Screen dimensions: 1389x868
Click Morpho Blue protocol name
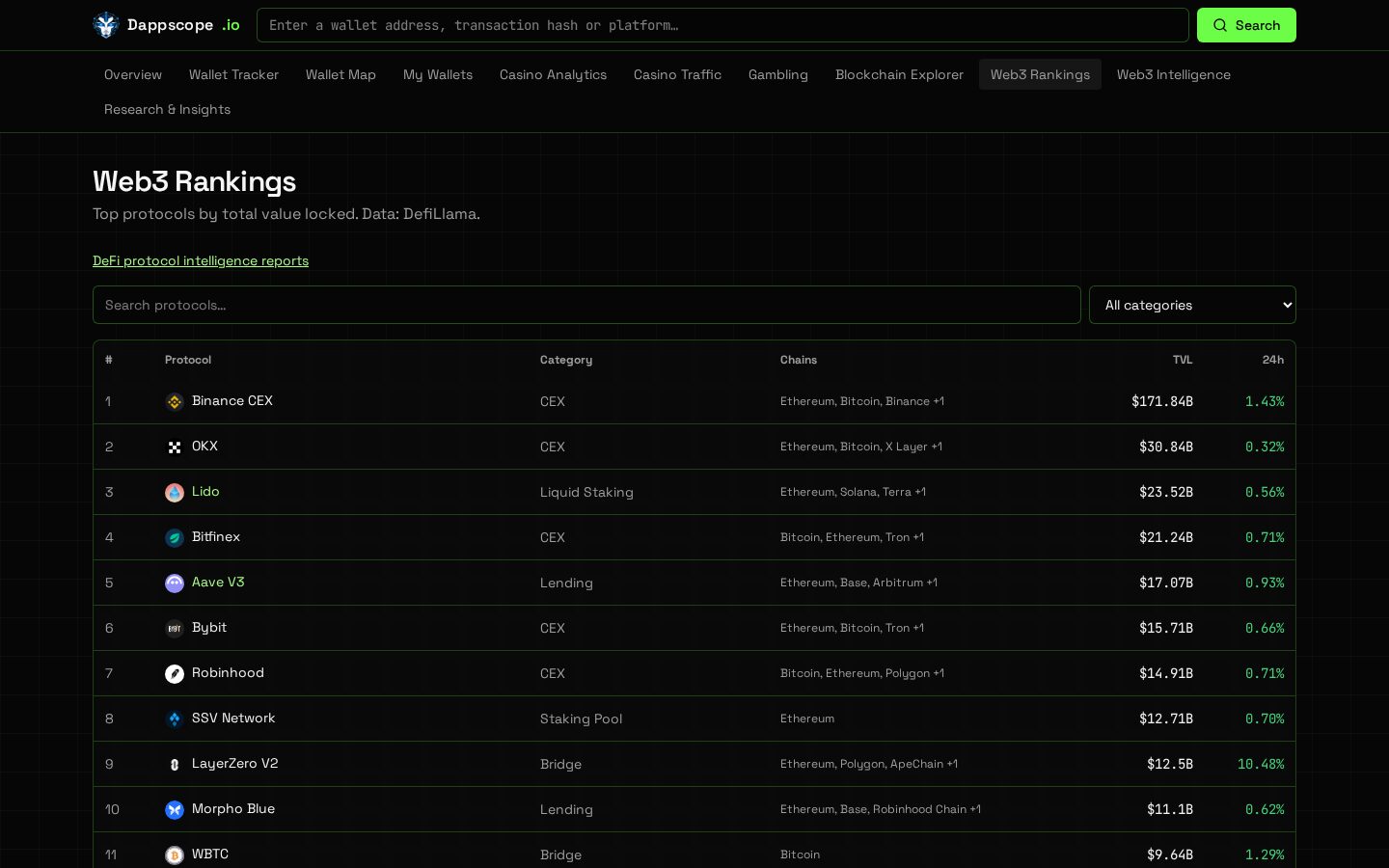point(233,808)
